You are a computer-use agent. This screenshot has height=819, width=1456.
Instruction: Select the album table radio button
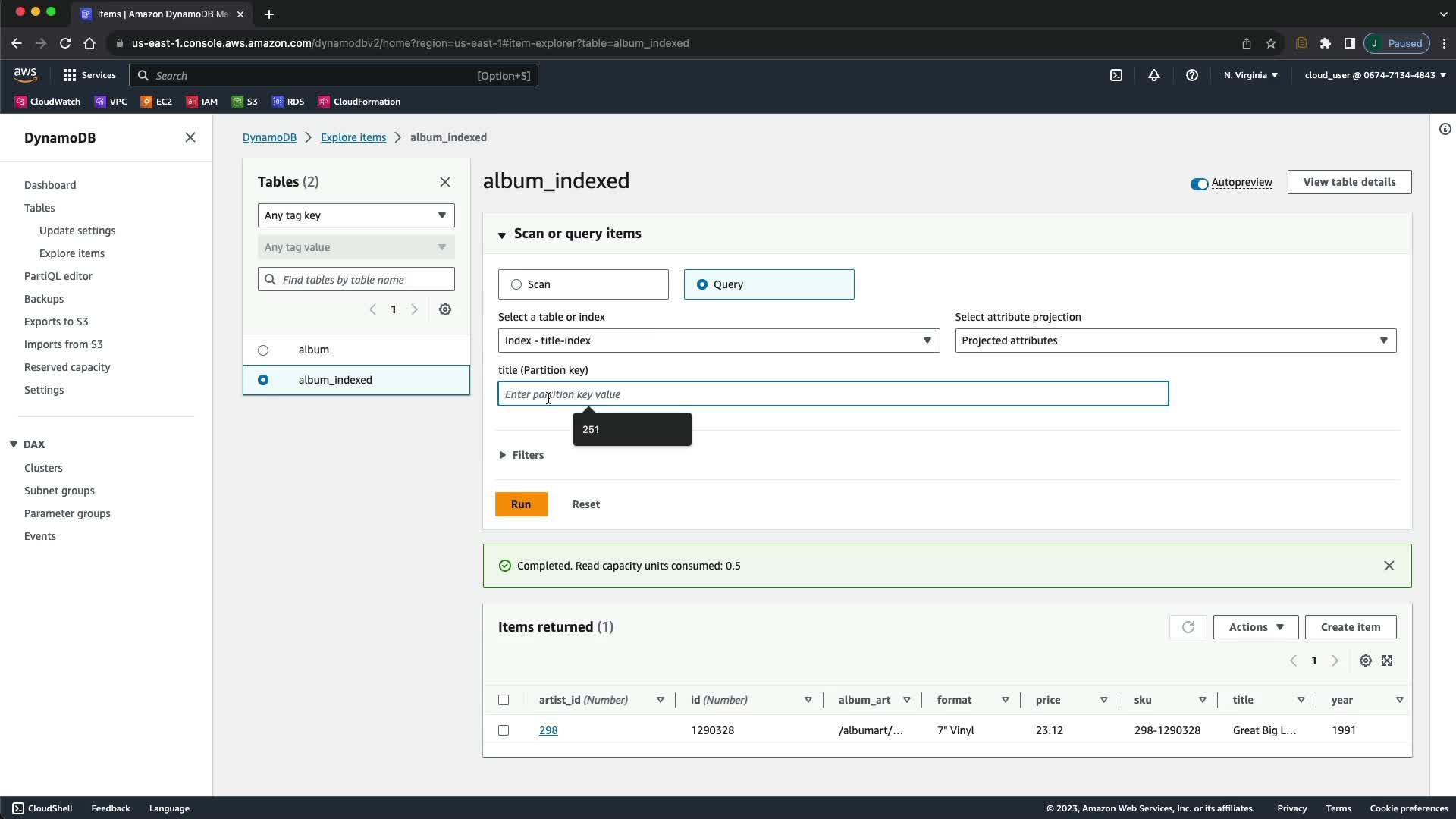(x=263, y=350)
